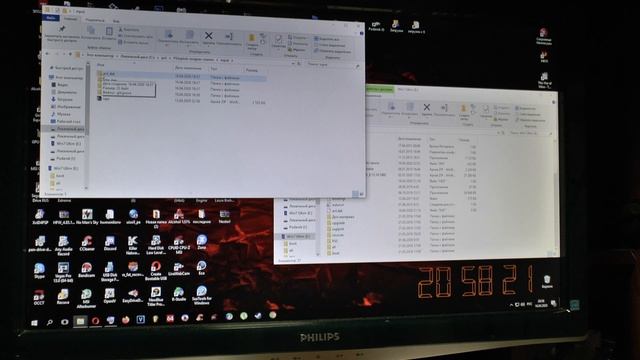Image resolution: width=640 pixels, height=360 pixels.
Task: Open the Vegas Pro 13.0 desktop shortcut
Action: coord(63,272)
